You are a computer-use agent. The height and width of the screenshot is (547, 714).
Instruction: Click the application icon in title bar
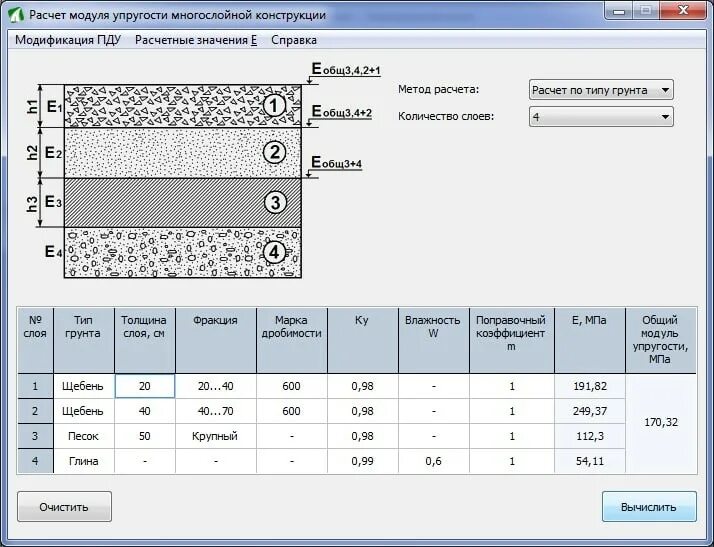coord(16,15)
